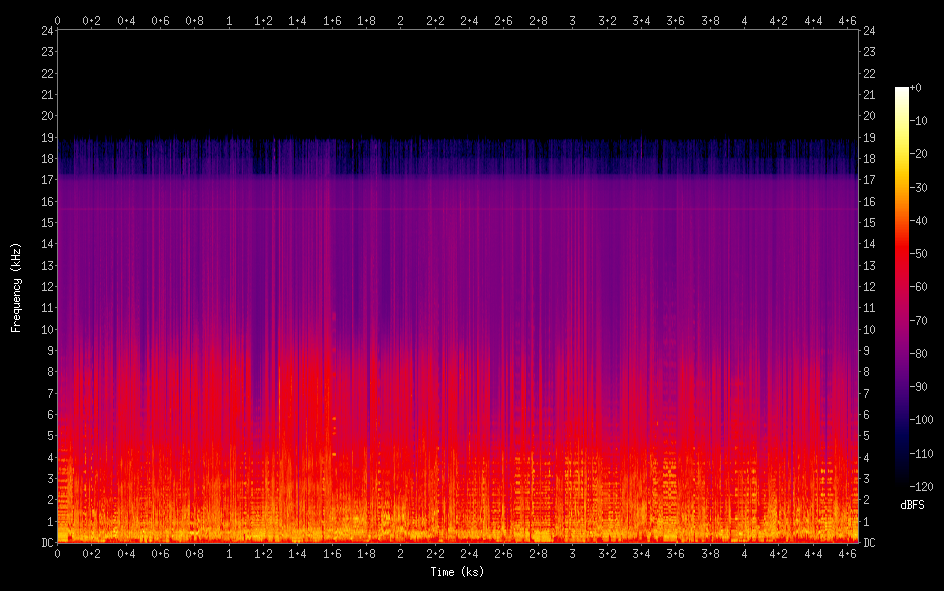
Task: Click the "Frequency (kHz)" vertical axis title
Action: point(16,287)
